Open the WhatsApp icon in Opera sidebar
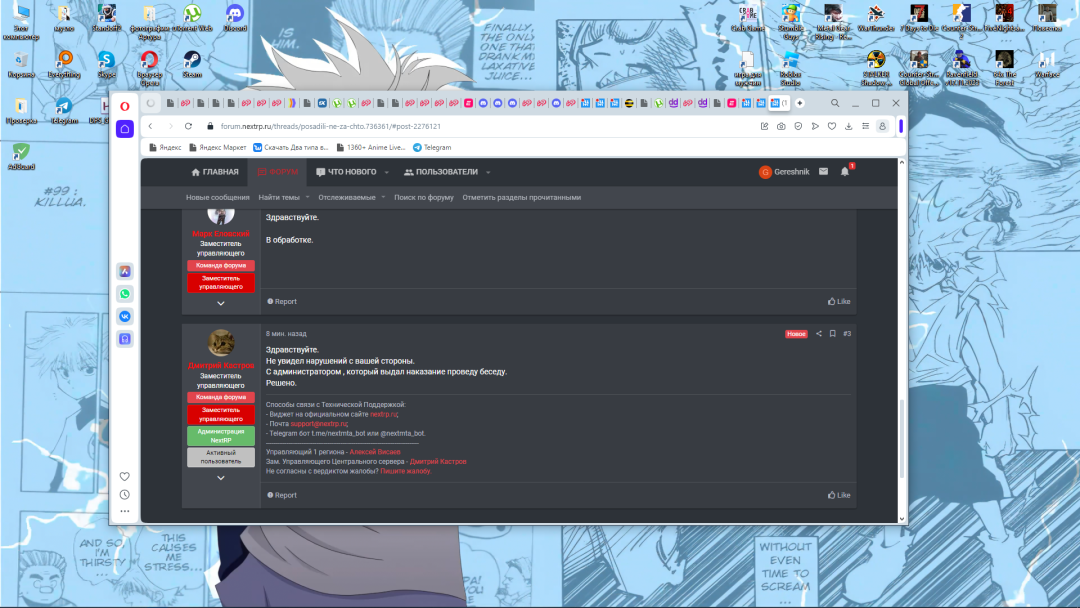1080x608 pixels. (125, 294)
